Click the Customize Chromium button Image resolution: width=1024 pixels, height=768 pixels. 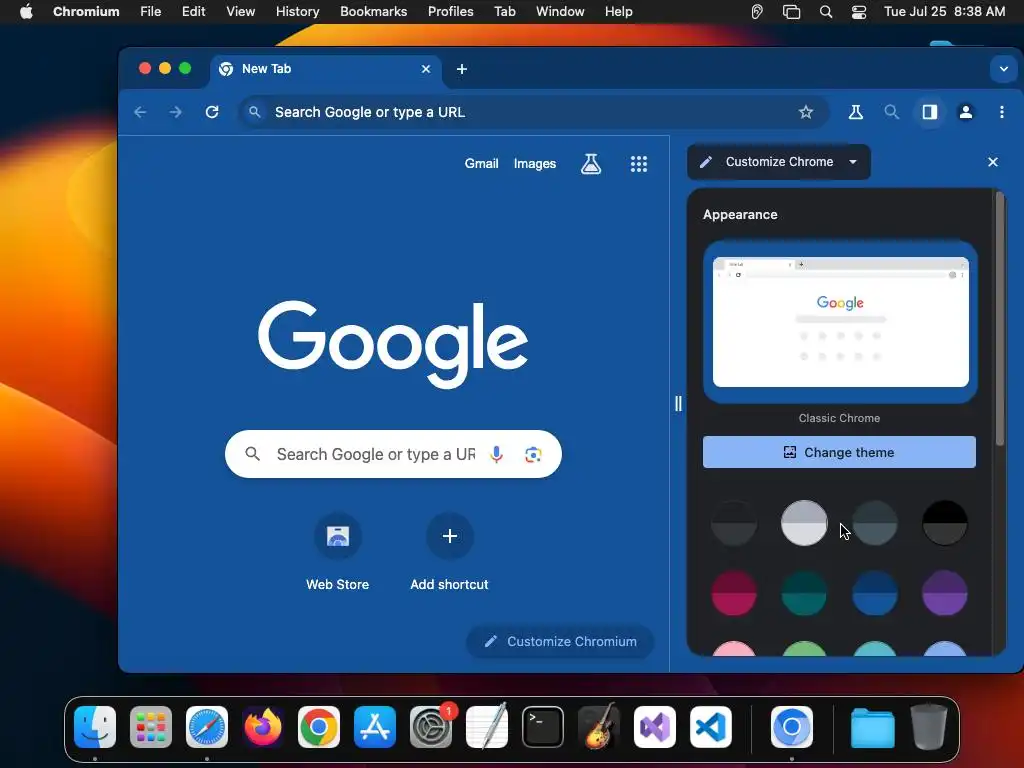560,641
